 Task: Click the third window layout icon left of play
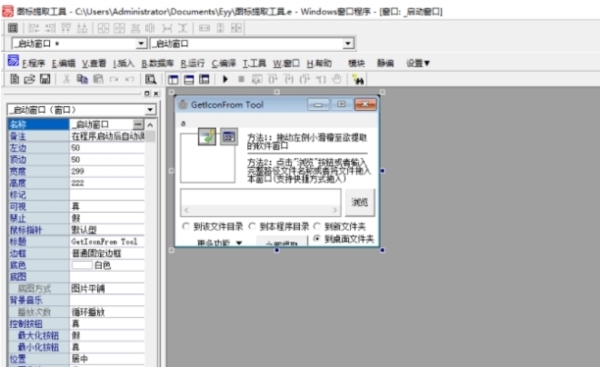(x=204, y=79)
